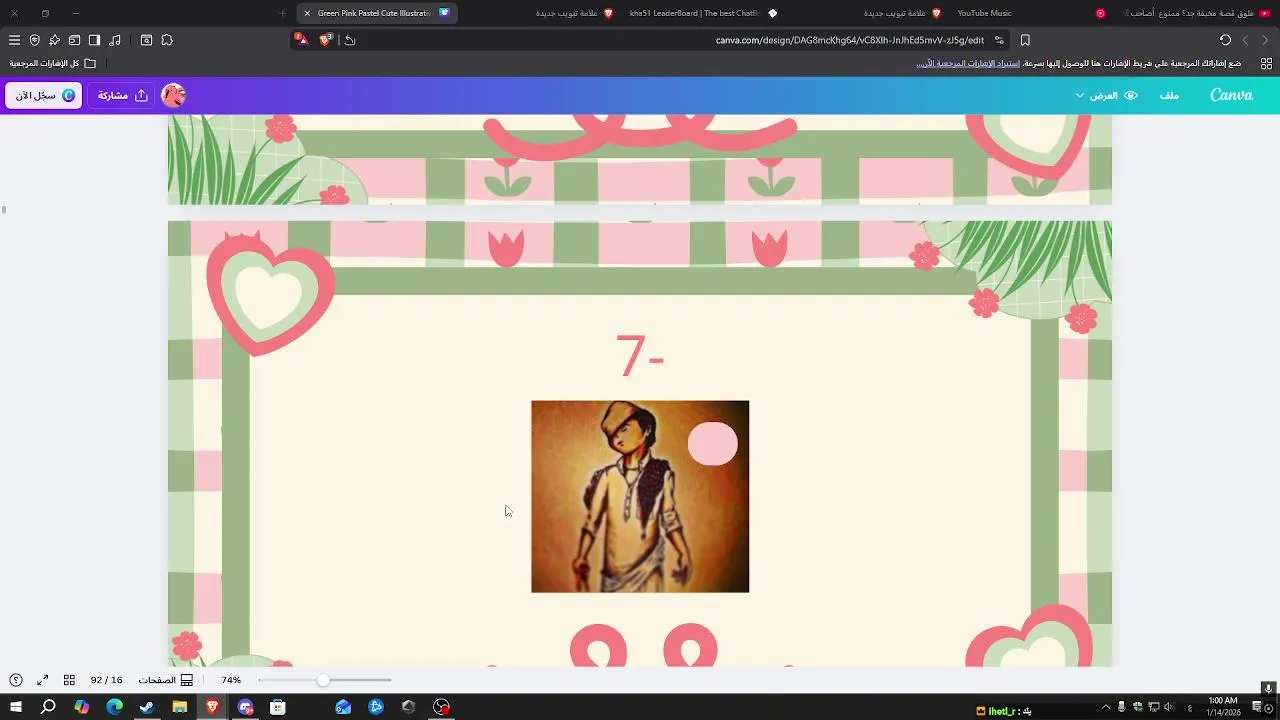Open Steam from the taskbar
Image resolution: width=1280 pixels, height=720 pixels.
coord(147,707)
